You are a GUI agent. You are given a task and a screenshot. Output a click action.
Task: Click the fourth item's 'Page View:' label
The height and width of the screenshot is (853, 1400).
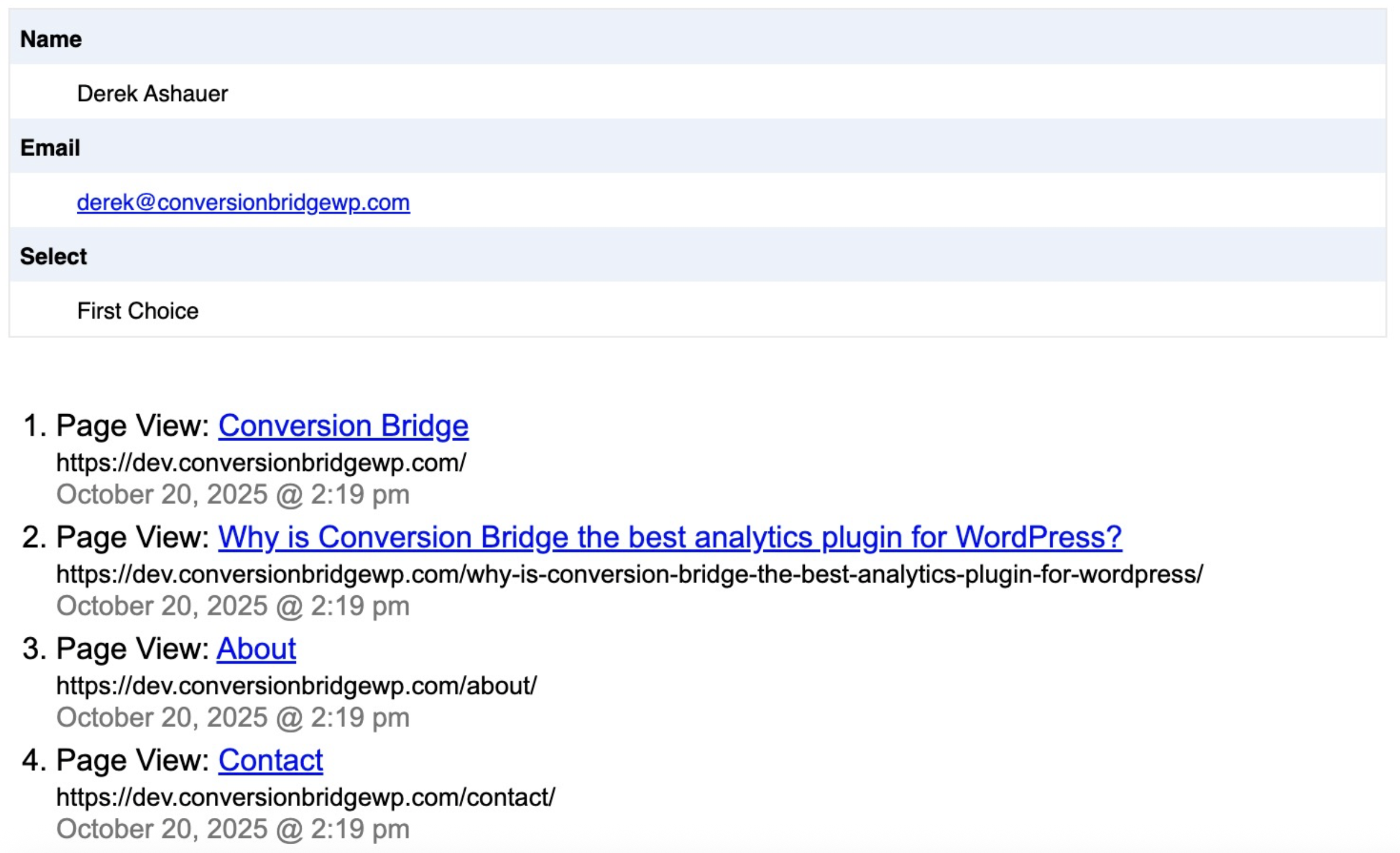coord(132,760)
